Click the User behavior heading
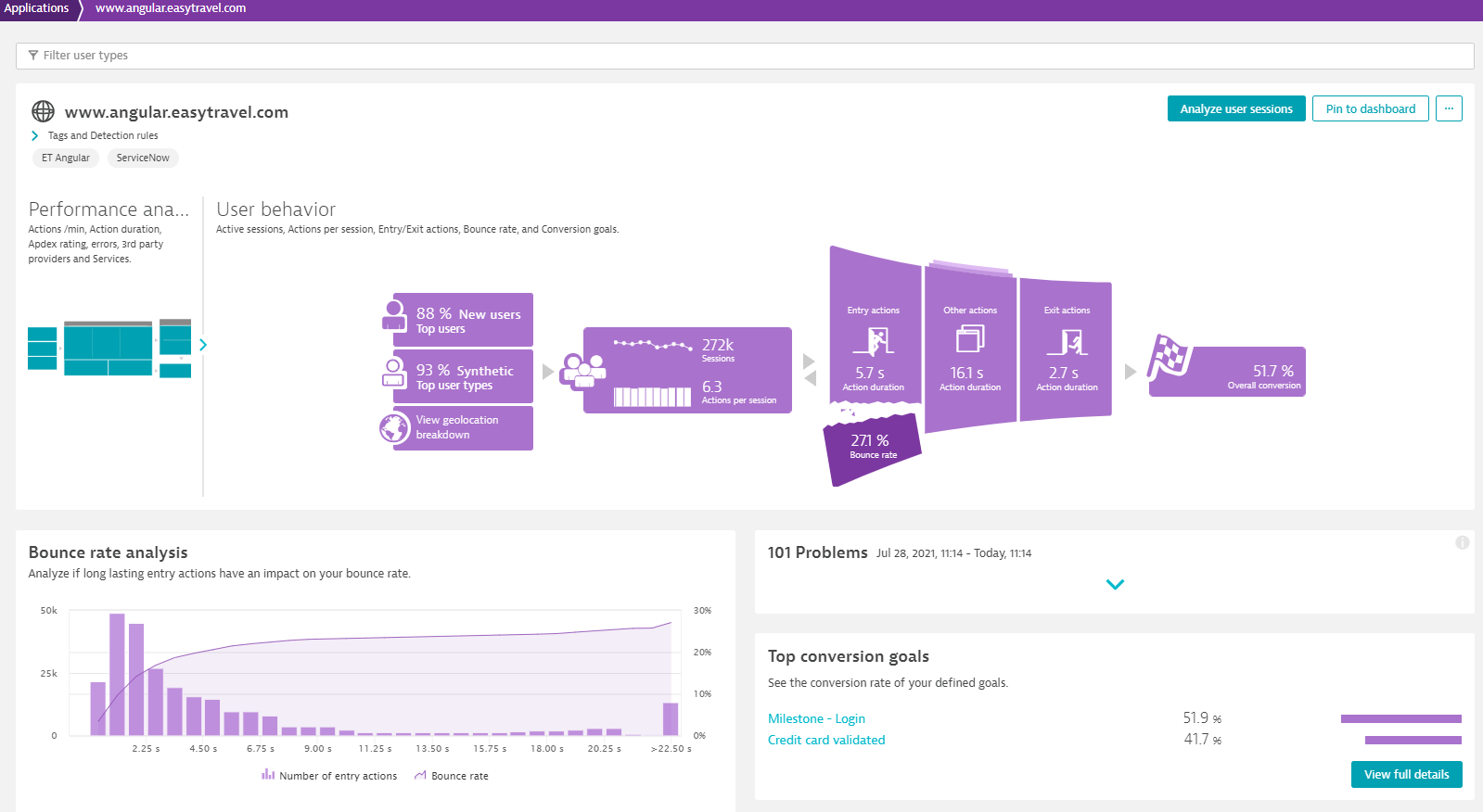 (276, 209)
